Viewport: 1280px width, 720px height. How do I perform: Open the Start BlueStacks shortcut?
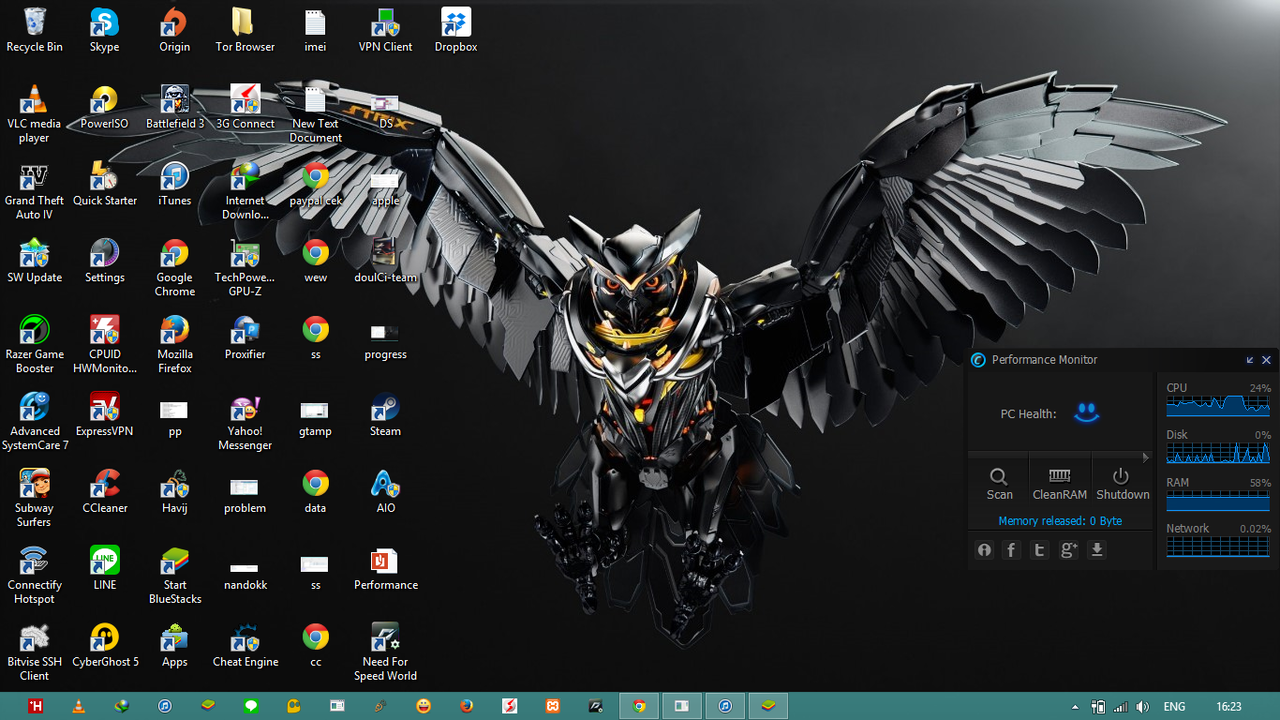point(174,576)
